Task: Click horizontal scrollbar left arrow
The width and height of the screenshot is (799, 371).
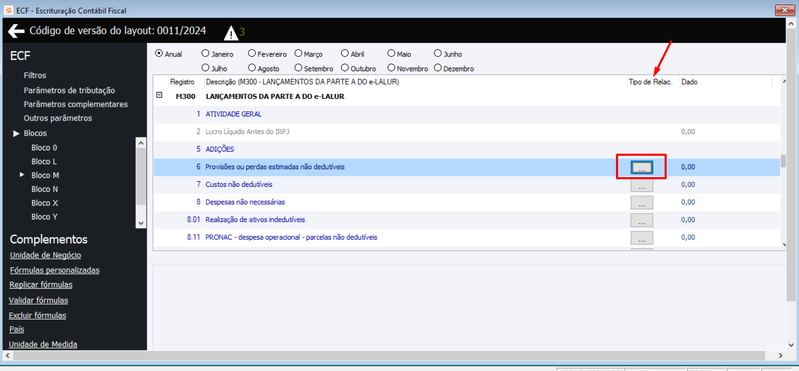Action: coord(8,355)
